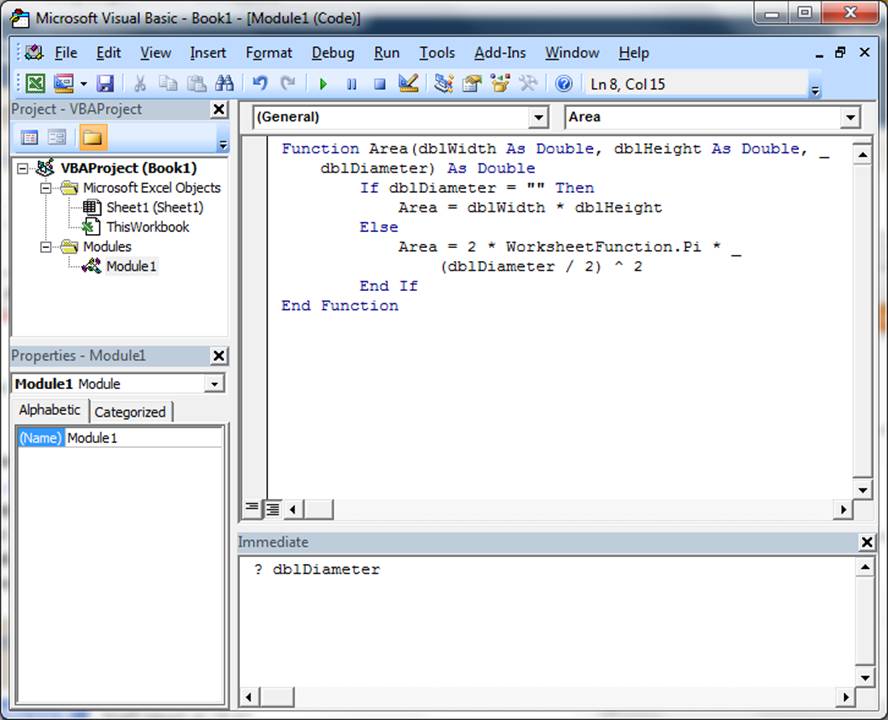Click the Insert UserForm toolbar icon

(63, 84)
